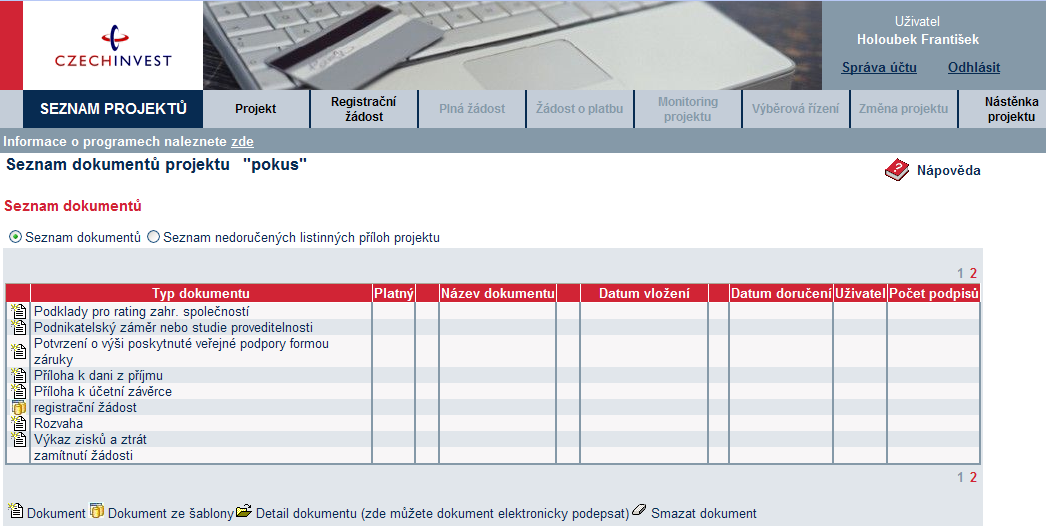Open the Projekt tab
The width and height of the screenshot is (1046, 526).
point(255,109)
